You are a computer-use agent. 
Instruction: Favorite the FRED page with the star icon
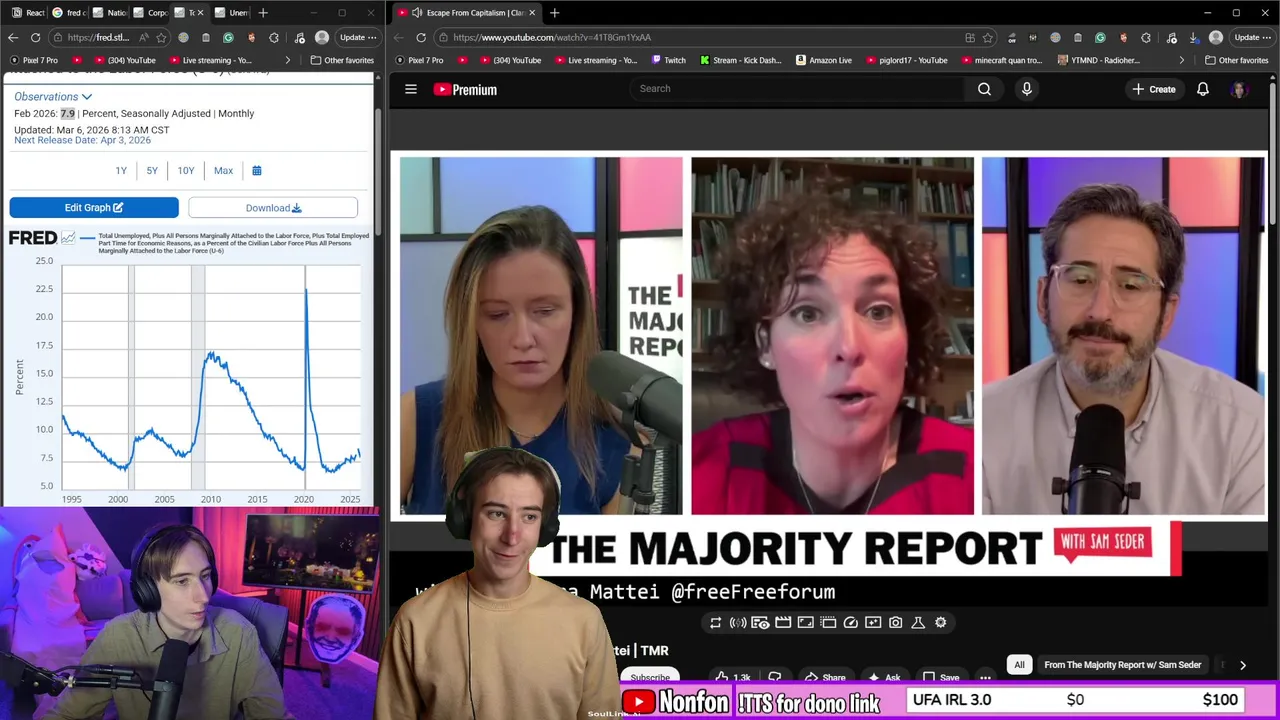click(161, 38)
